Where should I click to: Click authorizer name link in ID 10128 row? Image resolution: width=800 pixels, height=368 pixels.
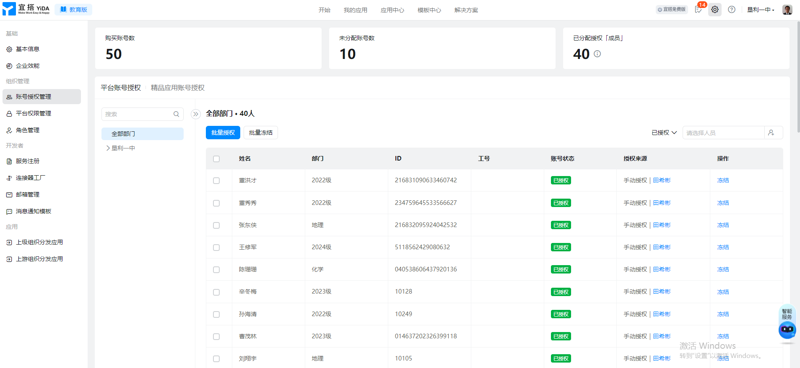662,292
